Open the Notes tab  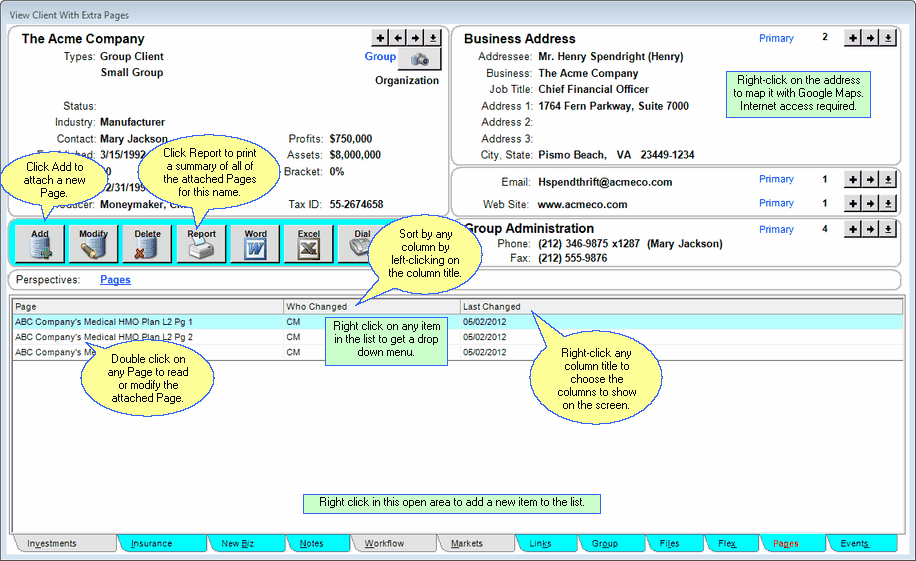pos(312,543)
